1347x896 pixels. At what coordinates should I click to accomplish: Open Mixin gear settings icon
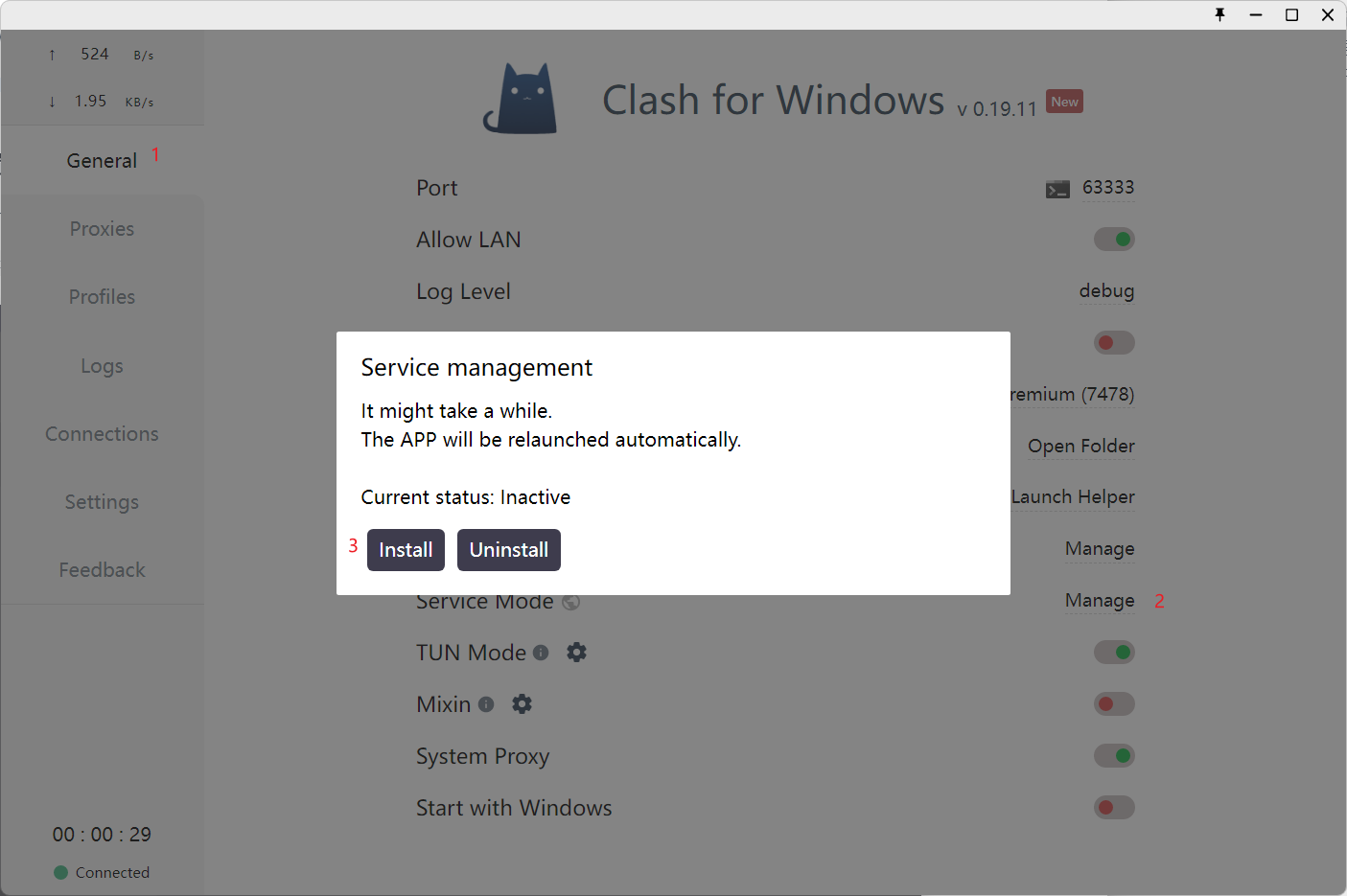click(522, 704)
